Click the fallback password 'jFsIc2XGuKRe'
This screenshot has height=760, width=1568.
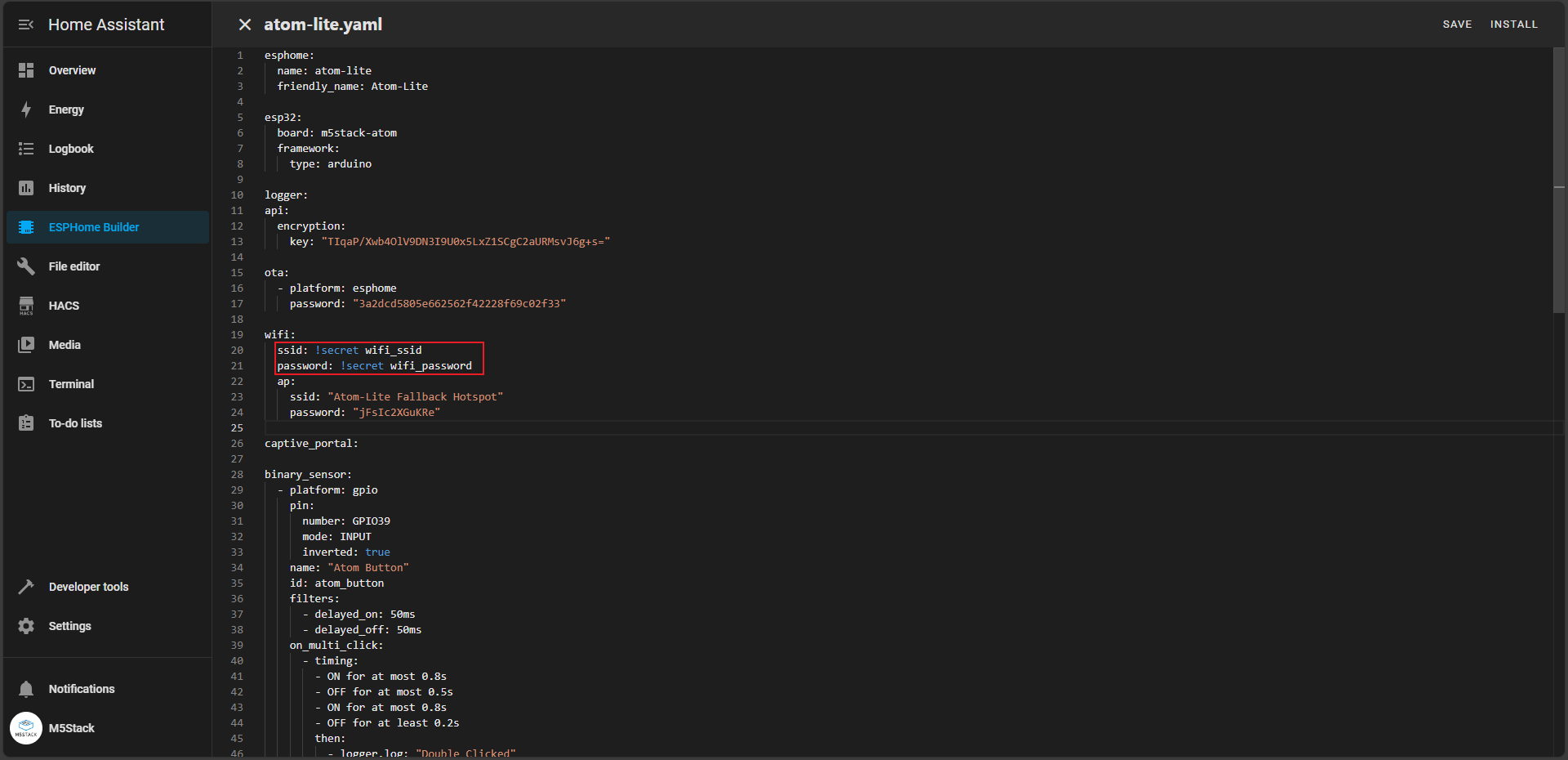click(x=396, y=412)
